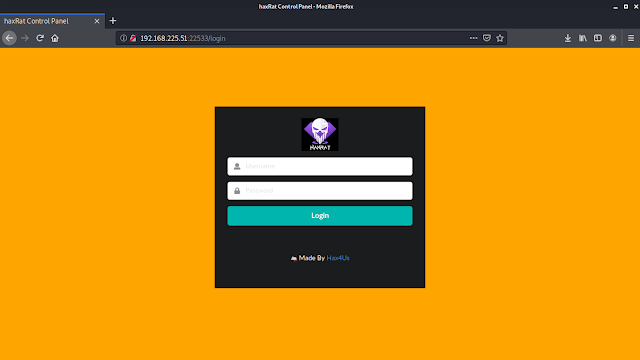Image resolution: width=640 pixels, height=360 pixels.
Task: Open the Firefox hamburger menu
Action: [x=631, y=38]
